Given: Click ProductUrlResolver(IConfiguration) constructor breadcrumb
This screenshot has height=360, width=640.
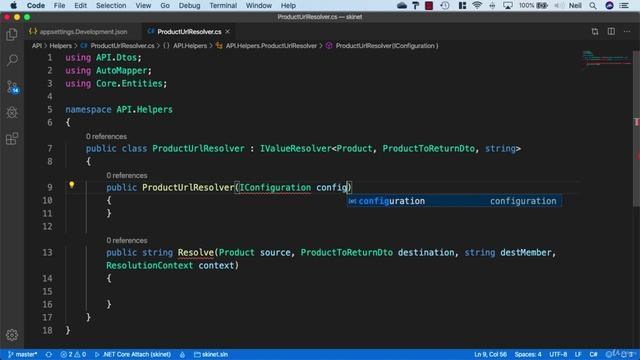Looking at the screenshot, I should click(386, 46).
